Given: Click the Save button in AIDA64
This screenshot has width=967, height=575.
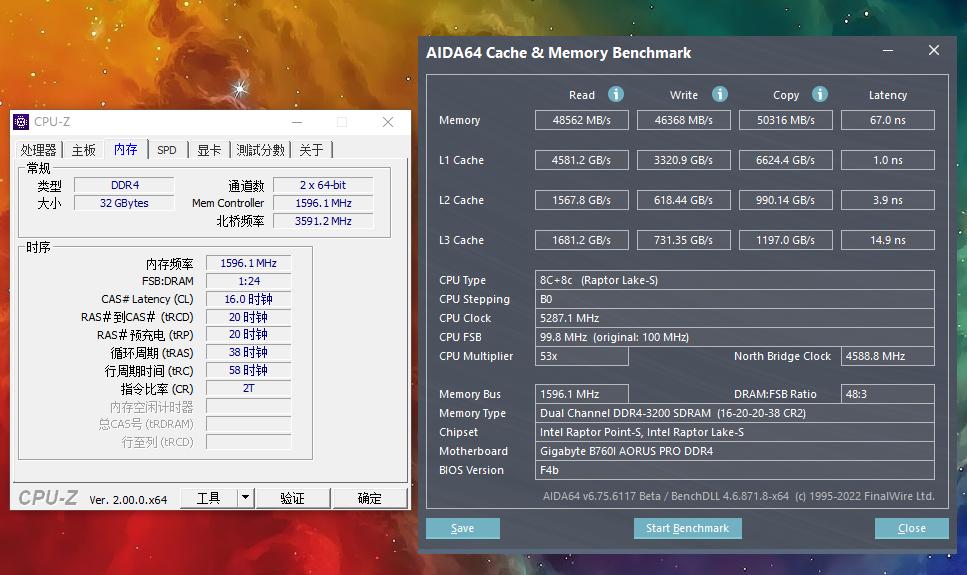Looking at the screenshot, I should click(x=463, y=528).
